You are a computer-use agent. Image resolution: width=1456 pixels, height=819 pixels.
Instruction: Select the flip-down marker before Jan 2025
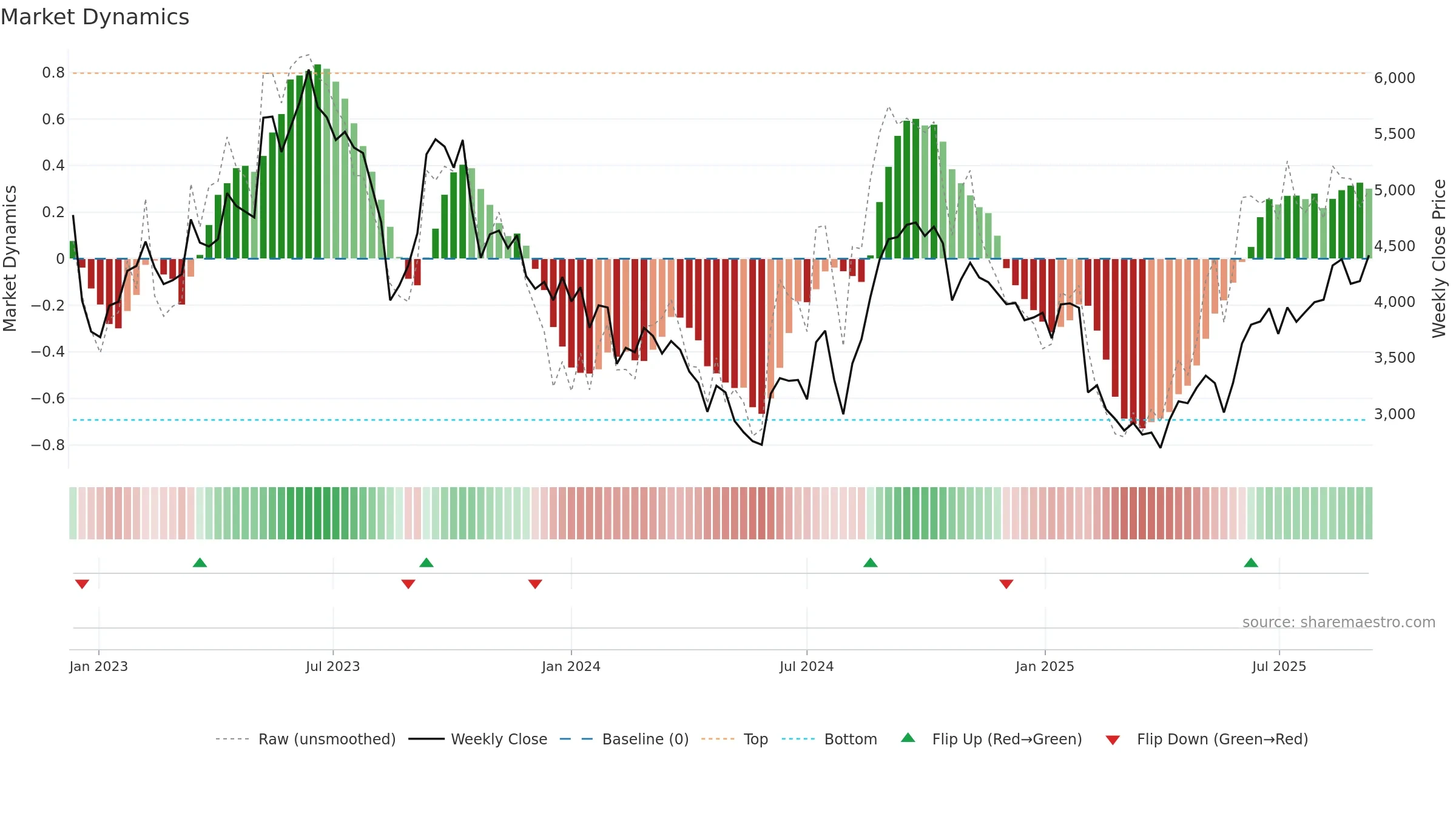coord(1006,584)
